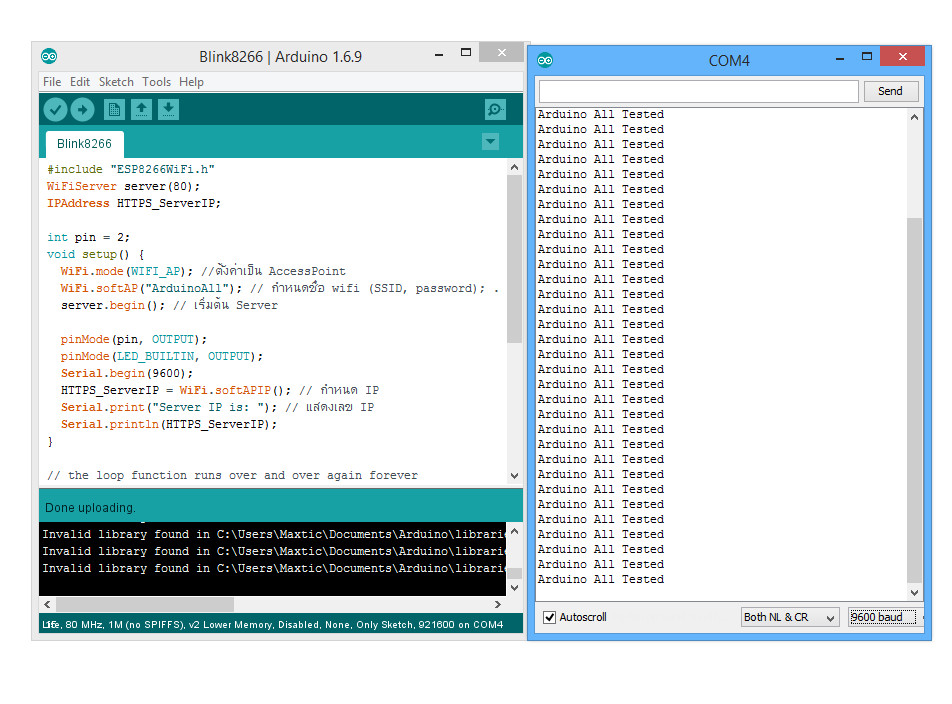Click code editor scroll up arrow
The width and height of the screenshot is (952, 704).
tap(514, 168)
